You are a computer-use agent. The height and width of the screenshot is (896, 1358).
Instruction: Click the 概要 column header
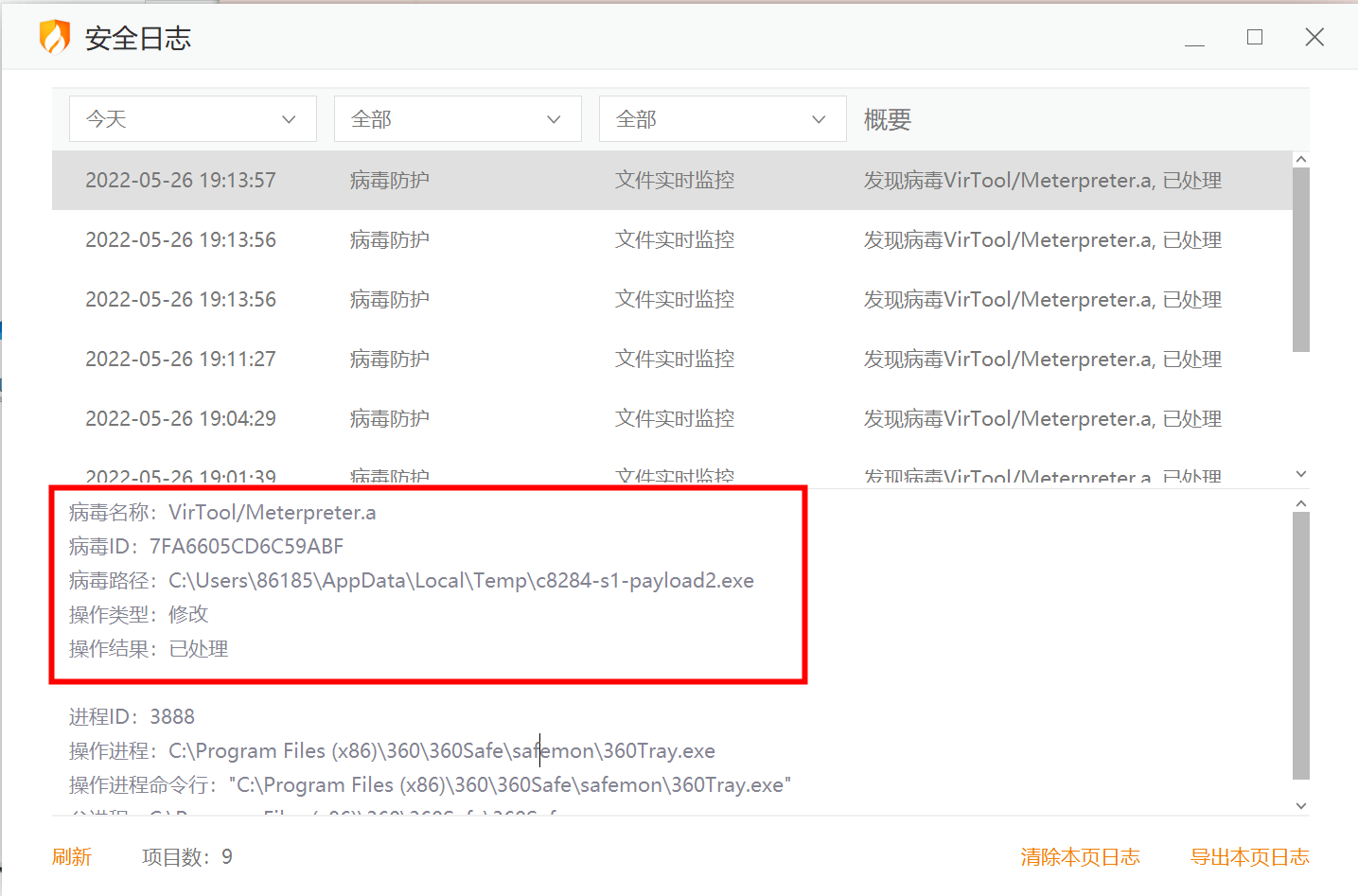tap(888, 120)
